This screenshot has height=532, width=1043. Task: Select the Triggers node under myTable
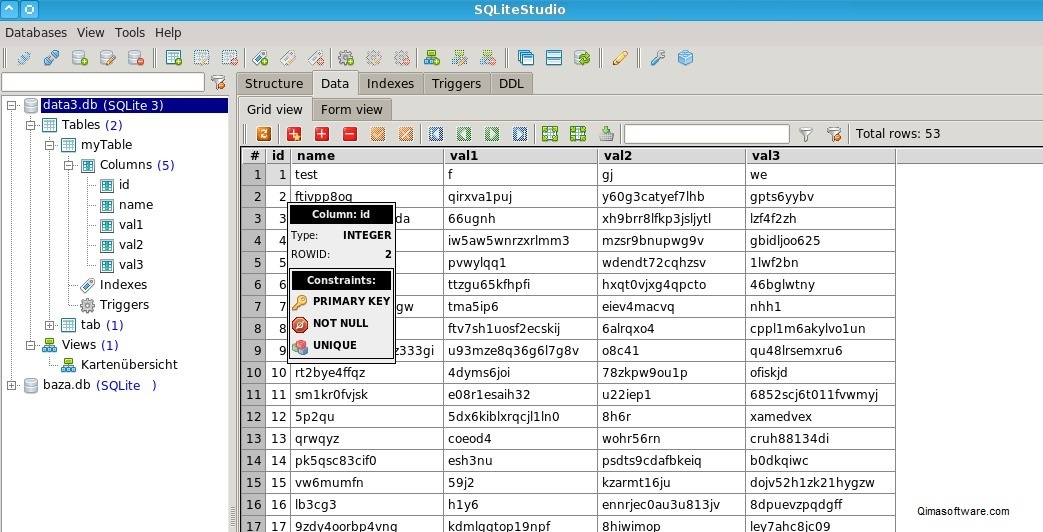pos(124,305)
